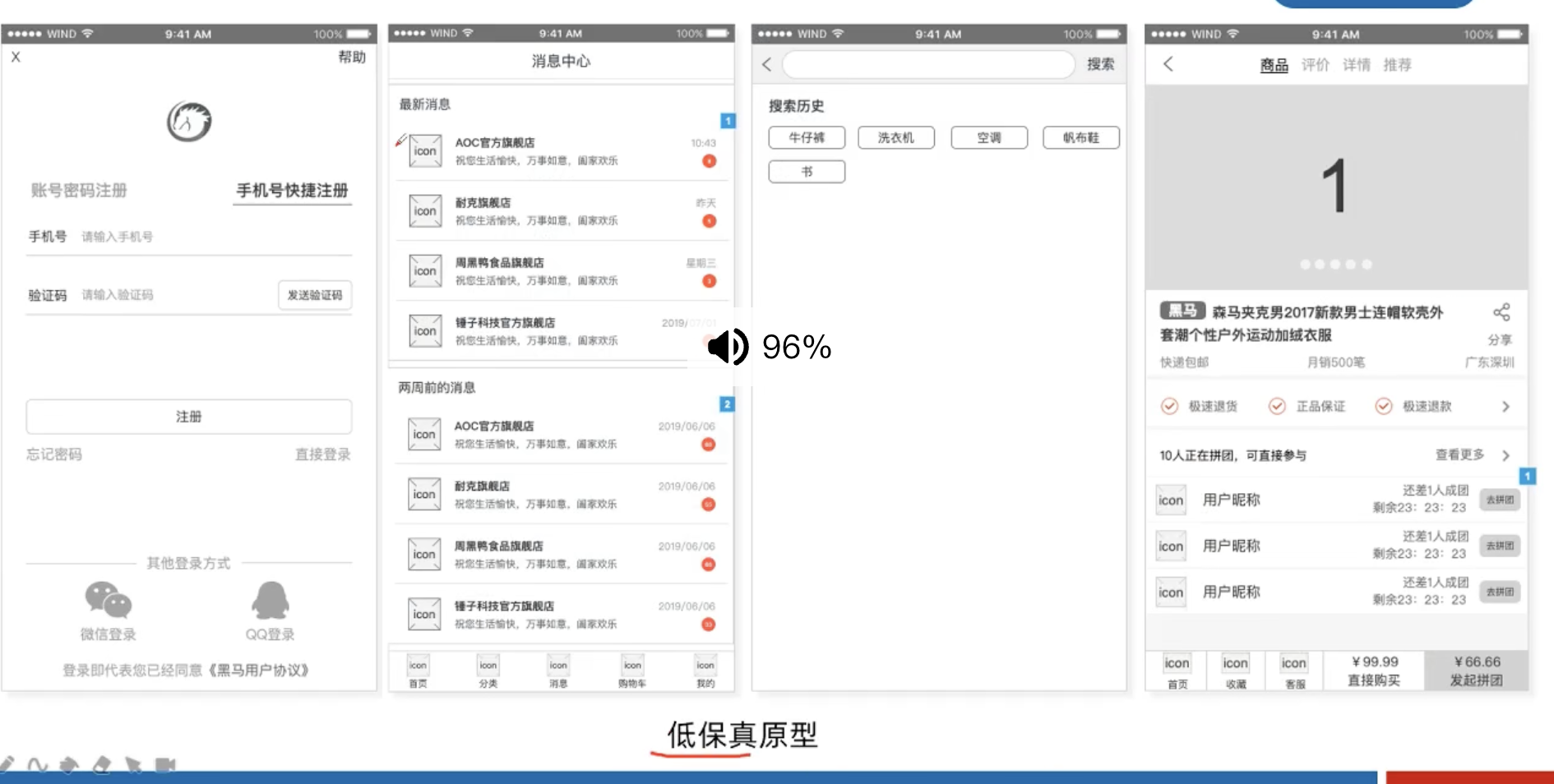This screenshot has width=1554, height=784.
Task: Click ￥99.99 直接购买
Action: [x=1374, y=671]
